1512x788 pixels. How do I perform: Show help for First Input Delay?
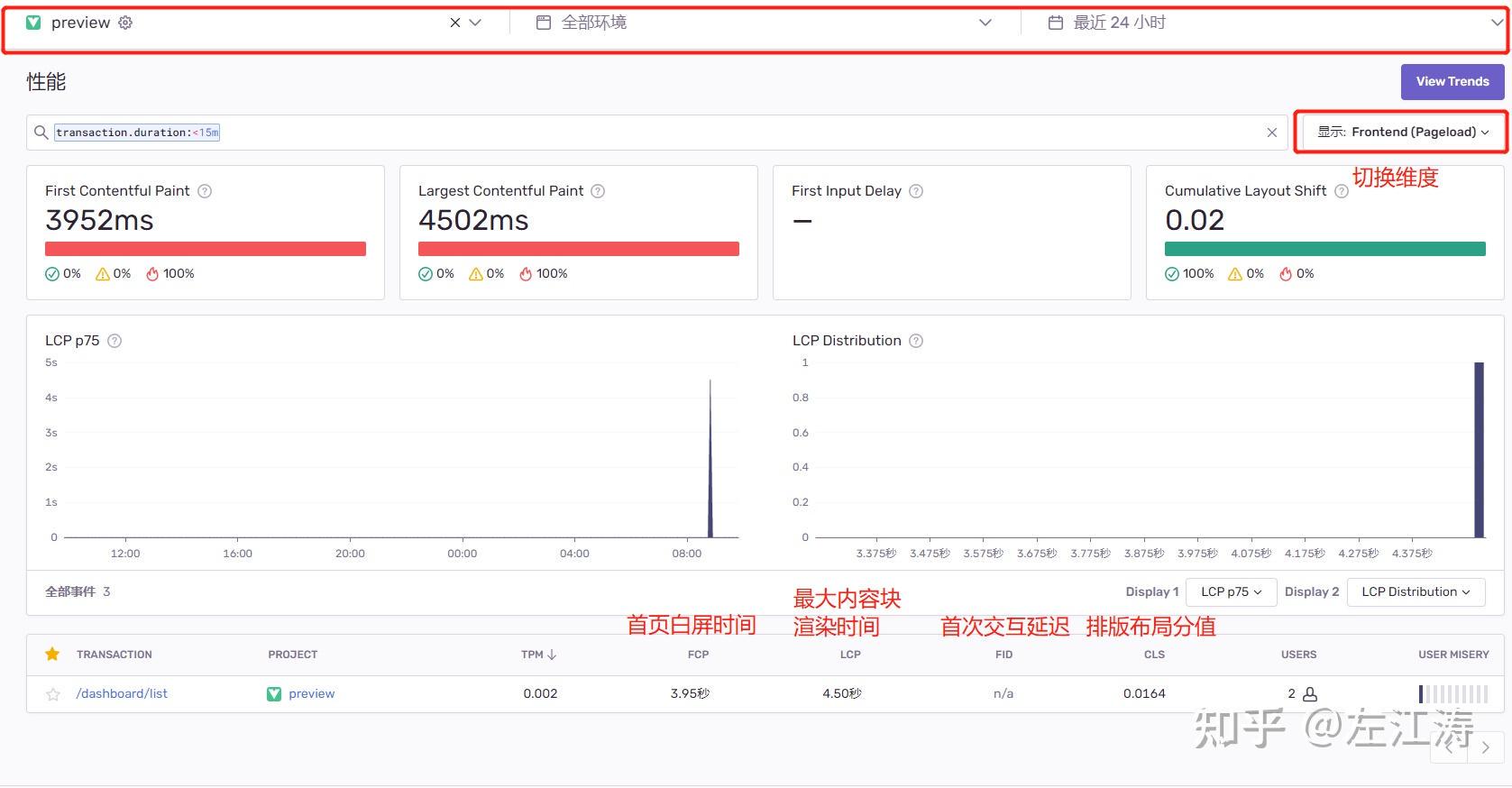pos(916,191)
